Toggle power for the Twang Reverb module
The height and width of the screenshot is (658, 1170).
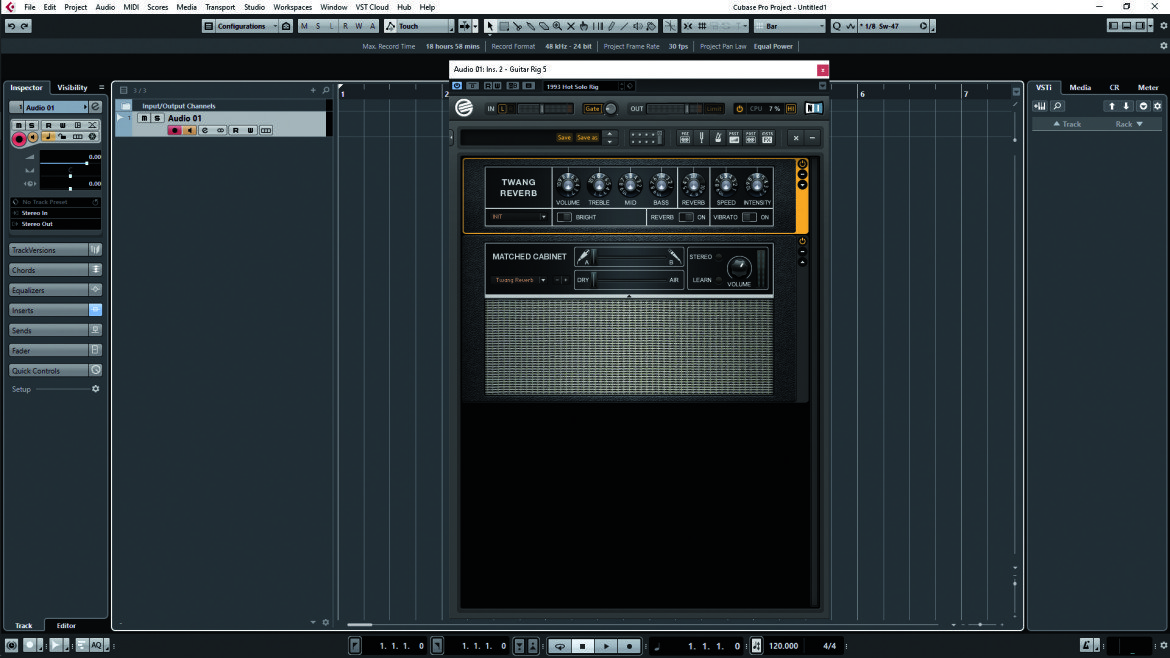point(802,164)
